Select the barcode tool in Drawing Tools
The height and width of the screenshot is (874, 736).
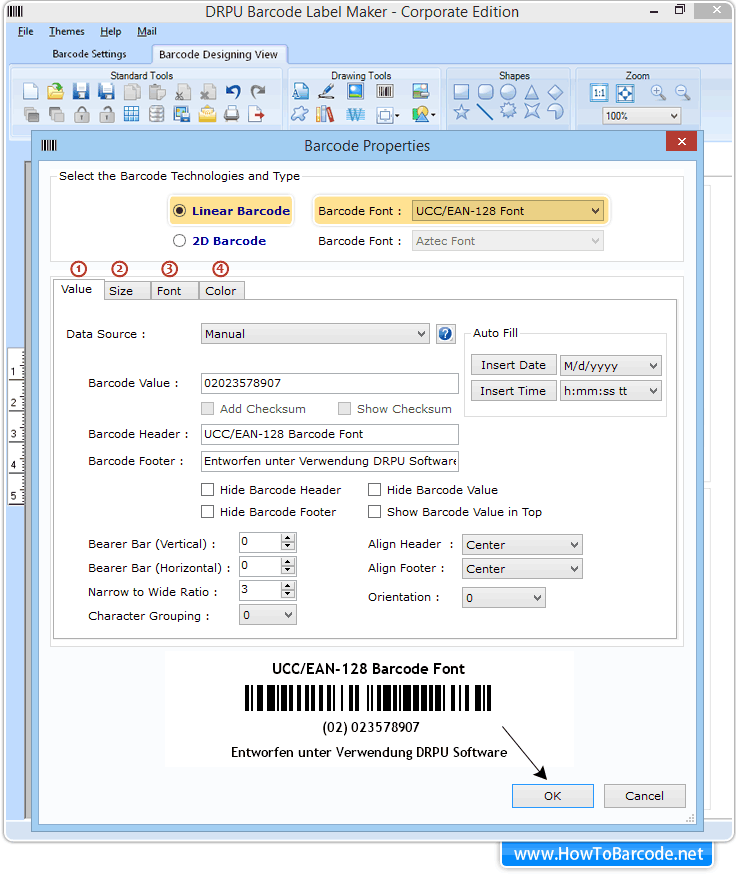click(385, 92)
